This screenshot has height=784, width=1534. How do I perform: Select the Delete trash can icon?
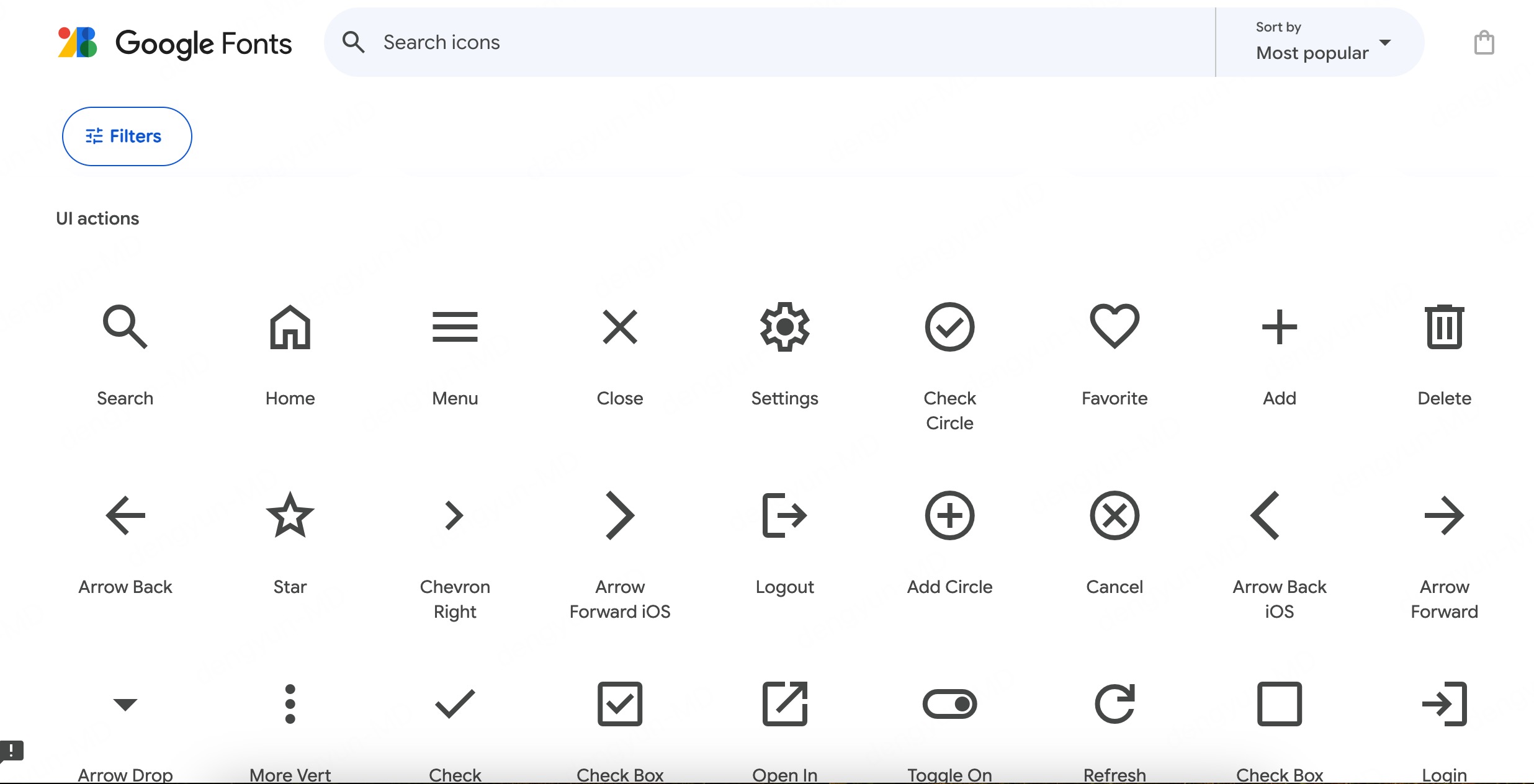click(x=1445, y=327)
